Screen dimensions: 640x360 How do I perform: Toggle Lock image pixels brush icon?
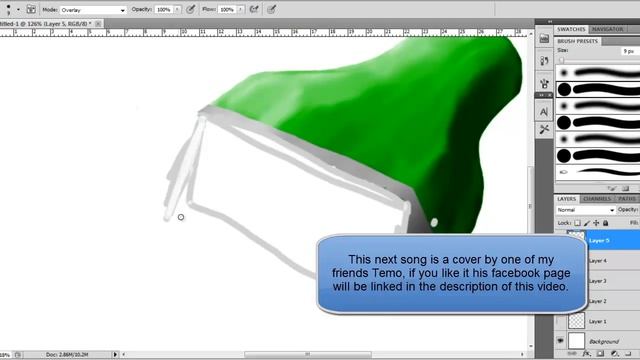(587, 223)
